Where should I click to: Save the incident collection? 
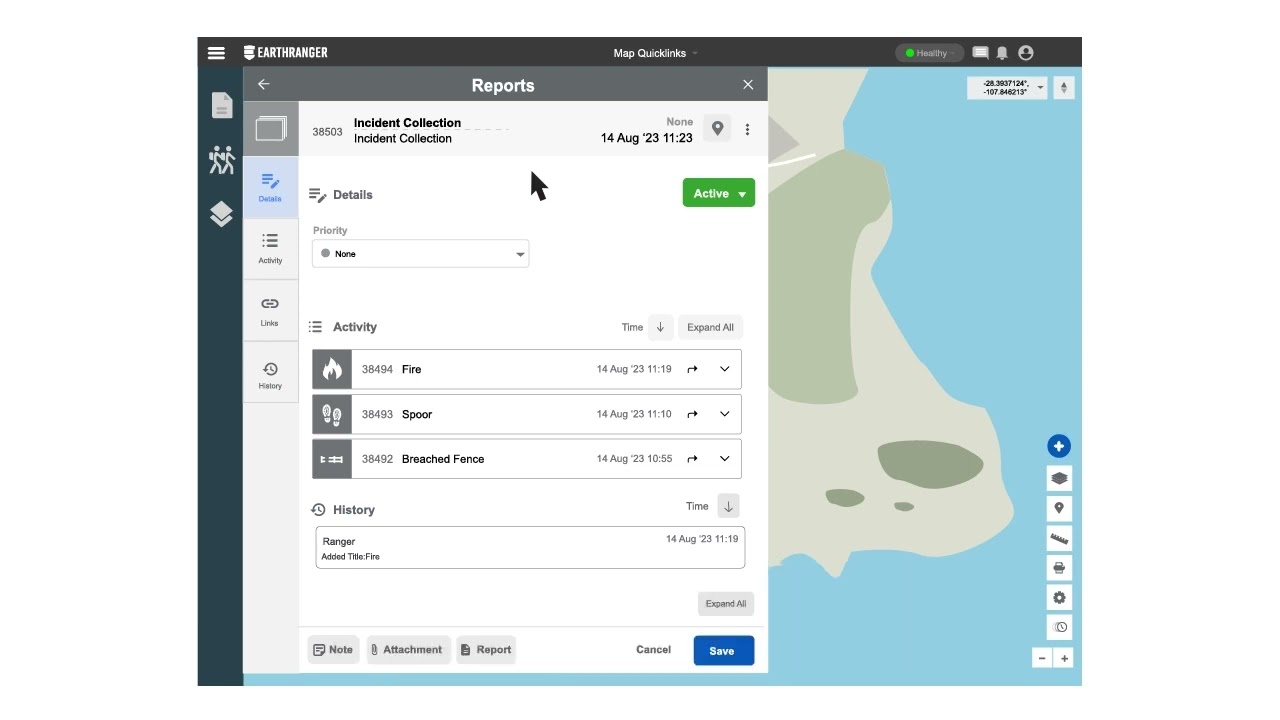tap(724, 651)
